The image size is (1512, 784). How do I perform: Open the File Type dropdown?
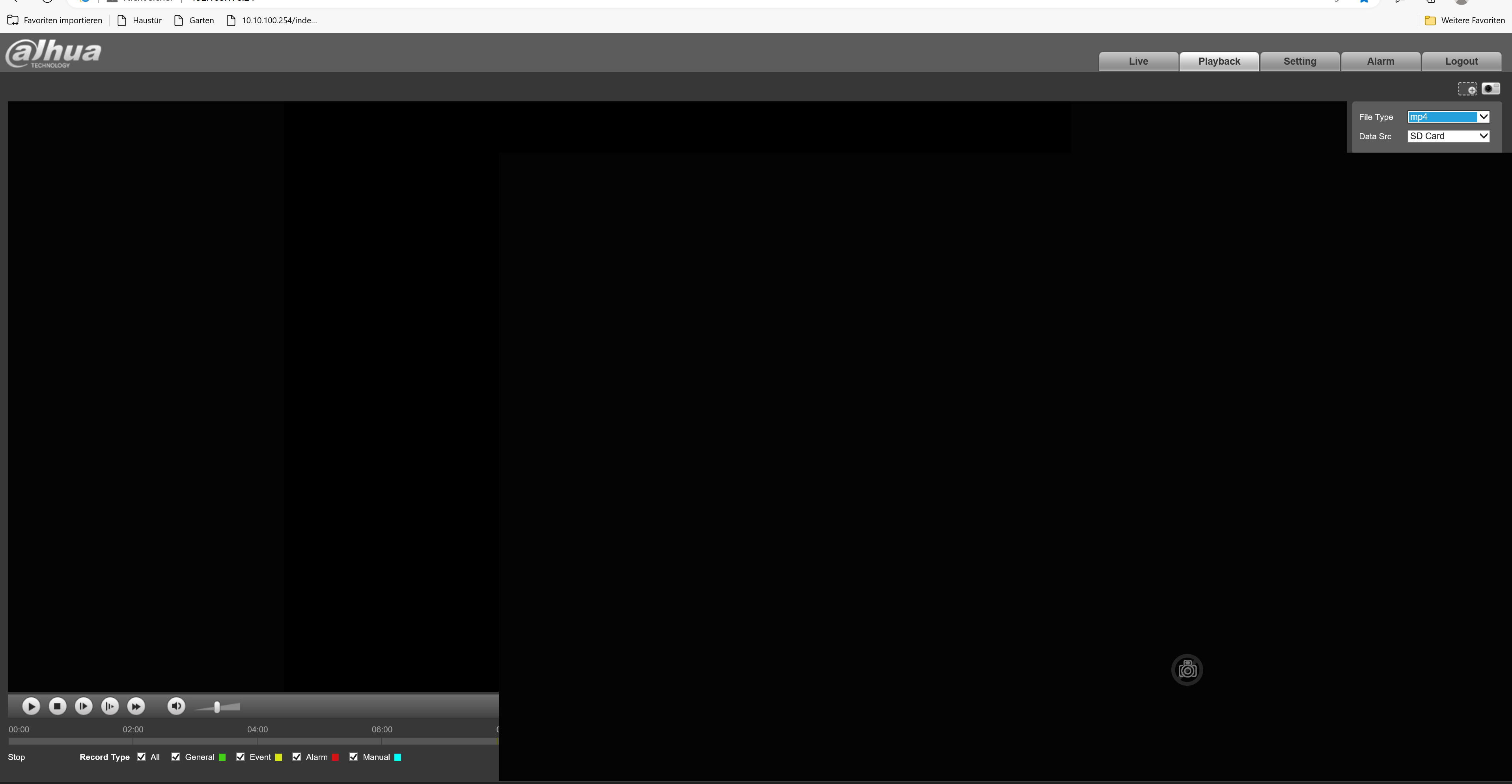point(1448,117)
